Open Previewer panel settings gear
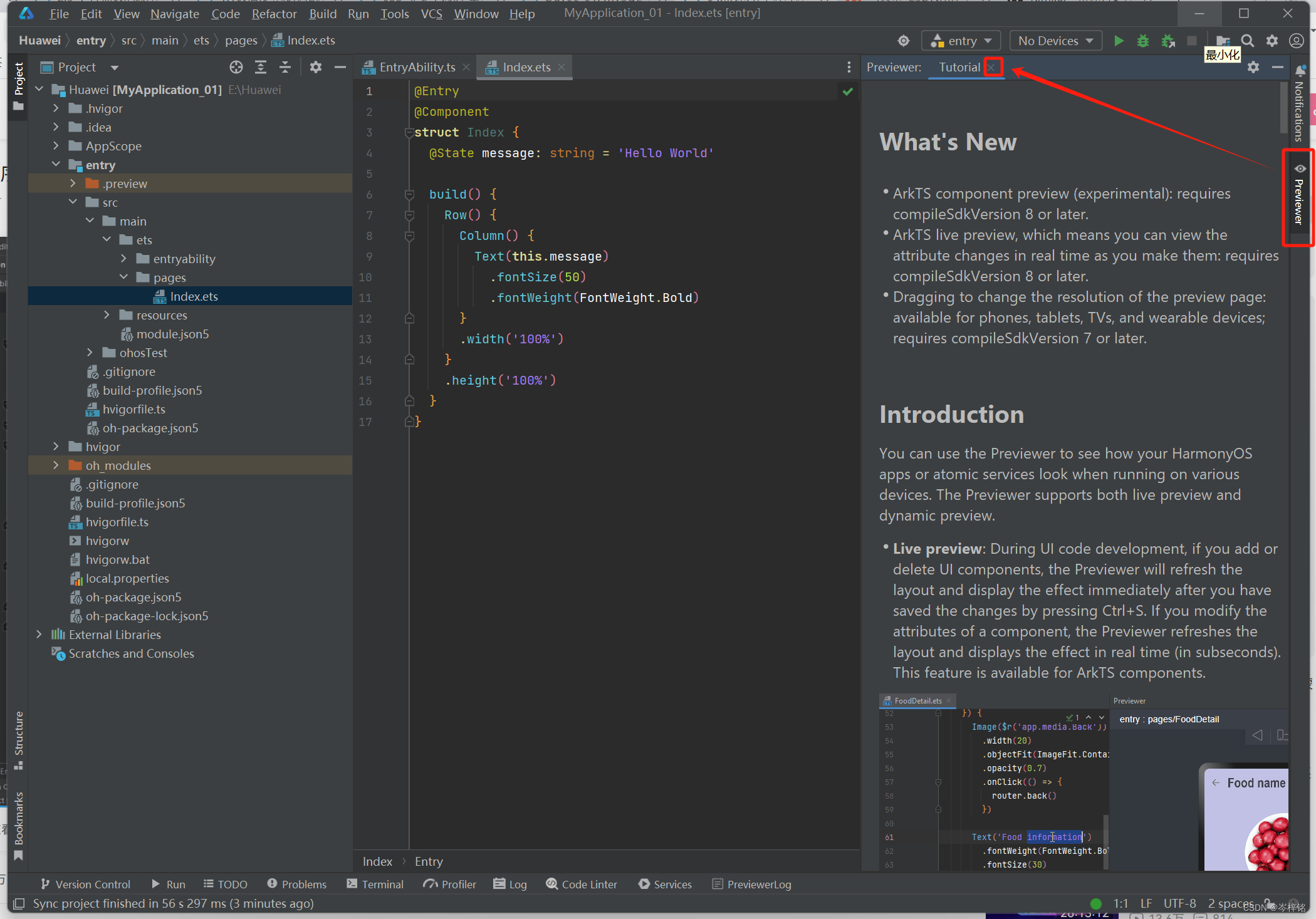 pos(1253,67)
